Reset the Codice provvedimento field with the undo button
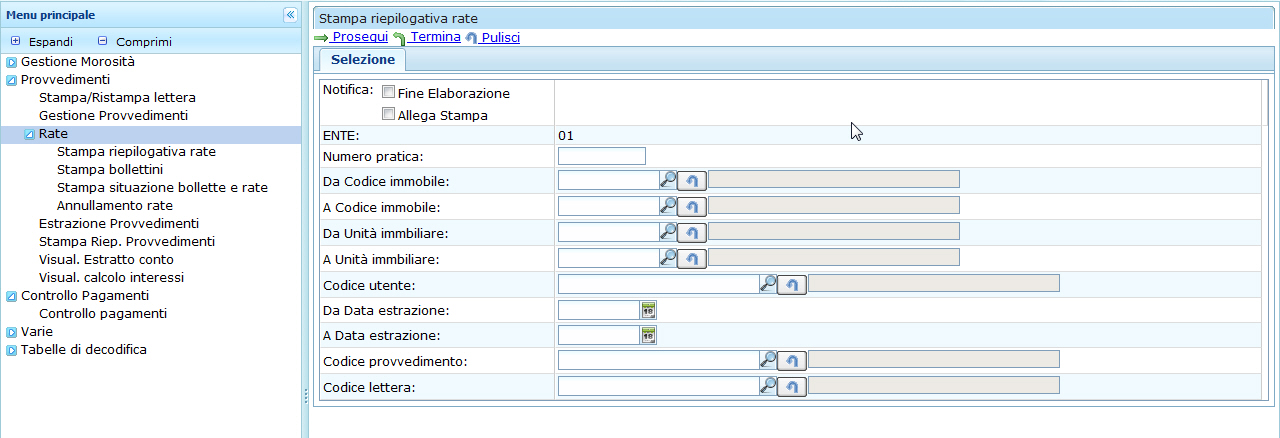The image size is (1280, 438). (x=792, y=360)
